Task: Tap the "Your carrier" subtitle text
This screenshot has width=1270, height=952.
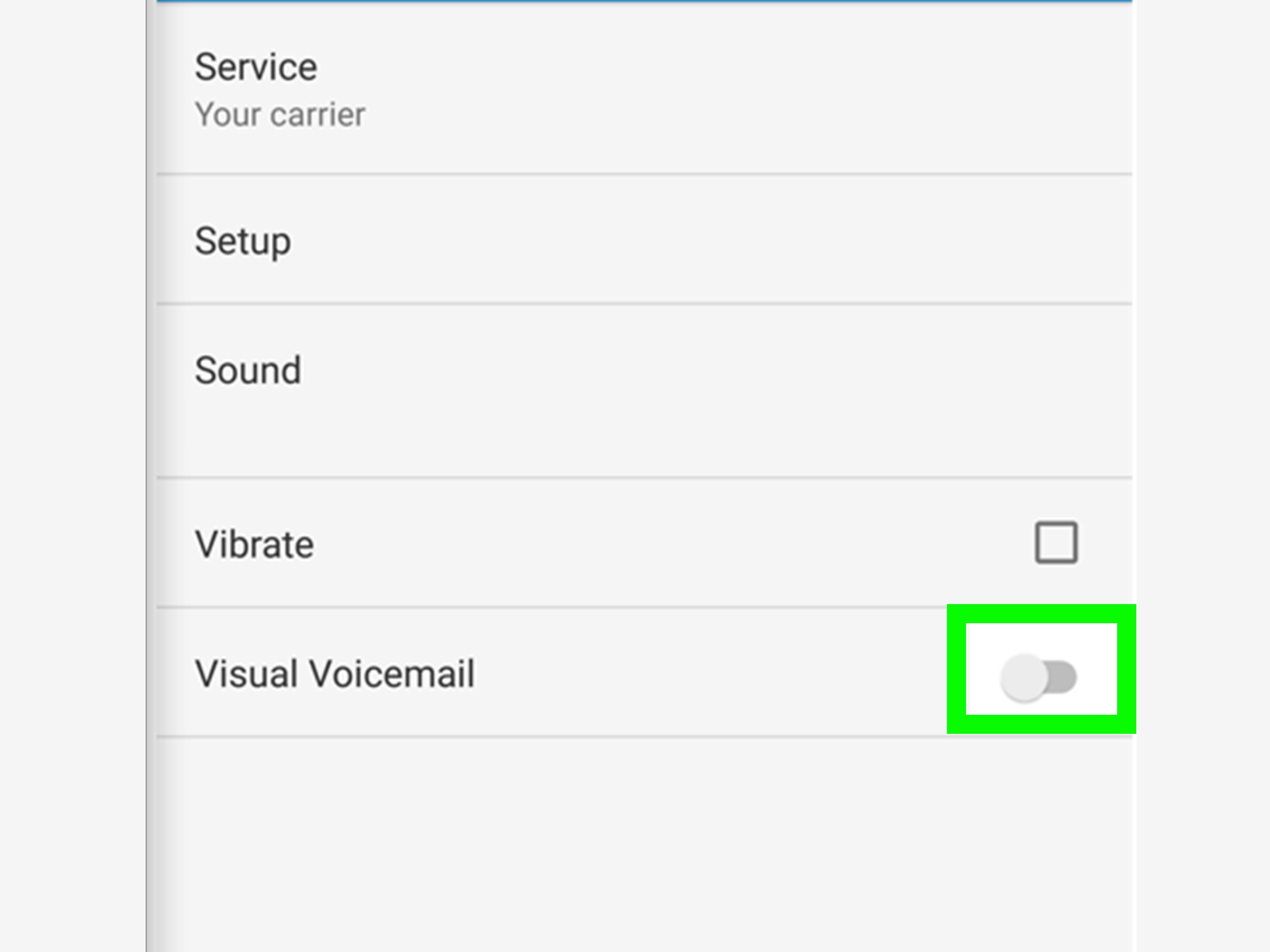Action: pos(280,114)
